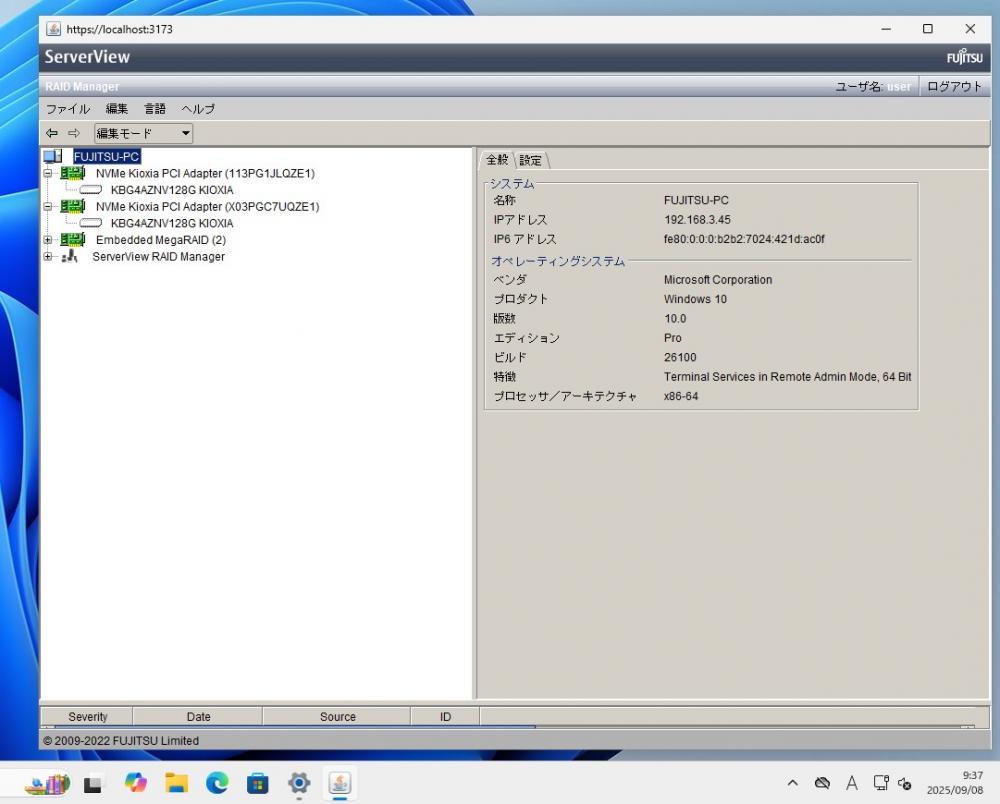Click the forward arrow in the toolbar
The width and height of the screenshot is (1000, 804).
pyautogui.click(x=74, y=133)
